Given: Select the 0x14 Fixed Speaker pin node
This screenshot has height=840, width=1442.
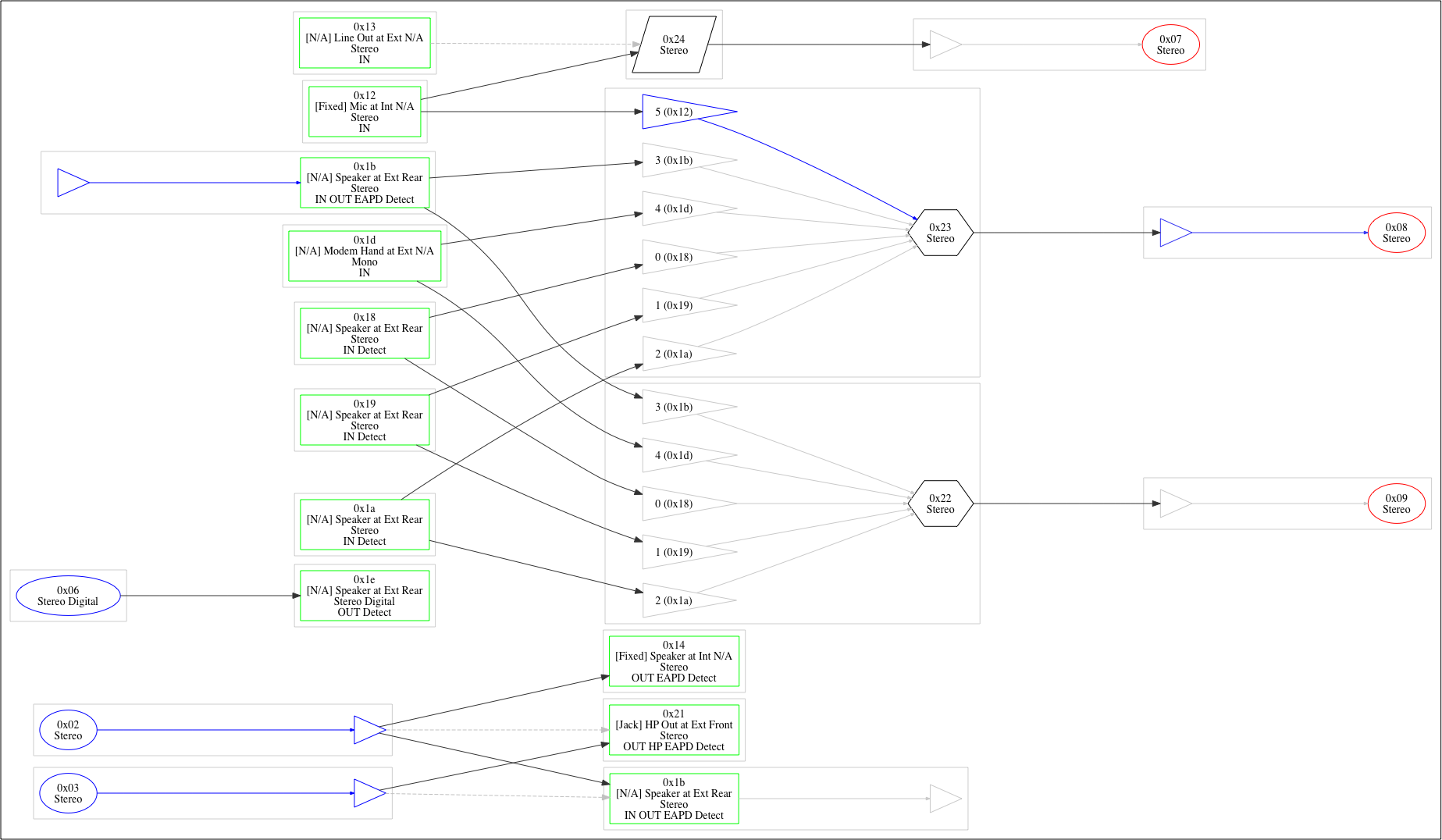Looking at the screenshot, I should 674,661.
